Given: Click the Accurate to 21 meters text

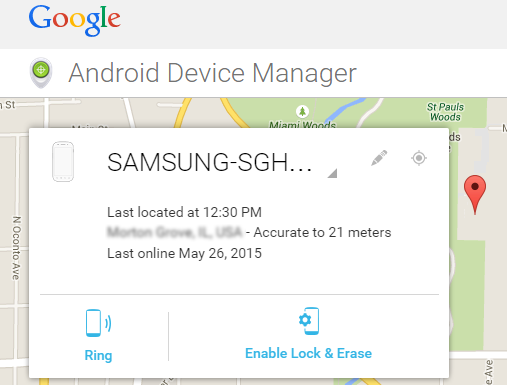Looking at the screenshot, I should click(322, 232).
